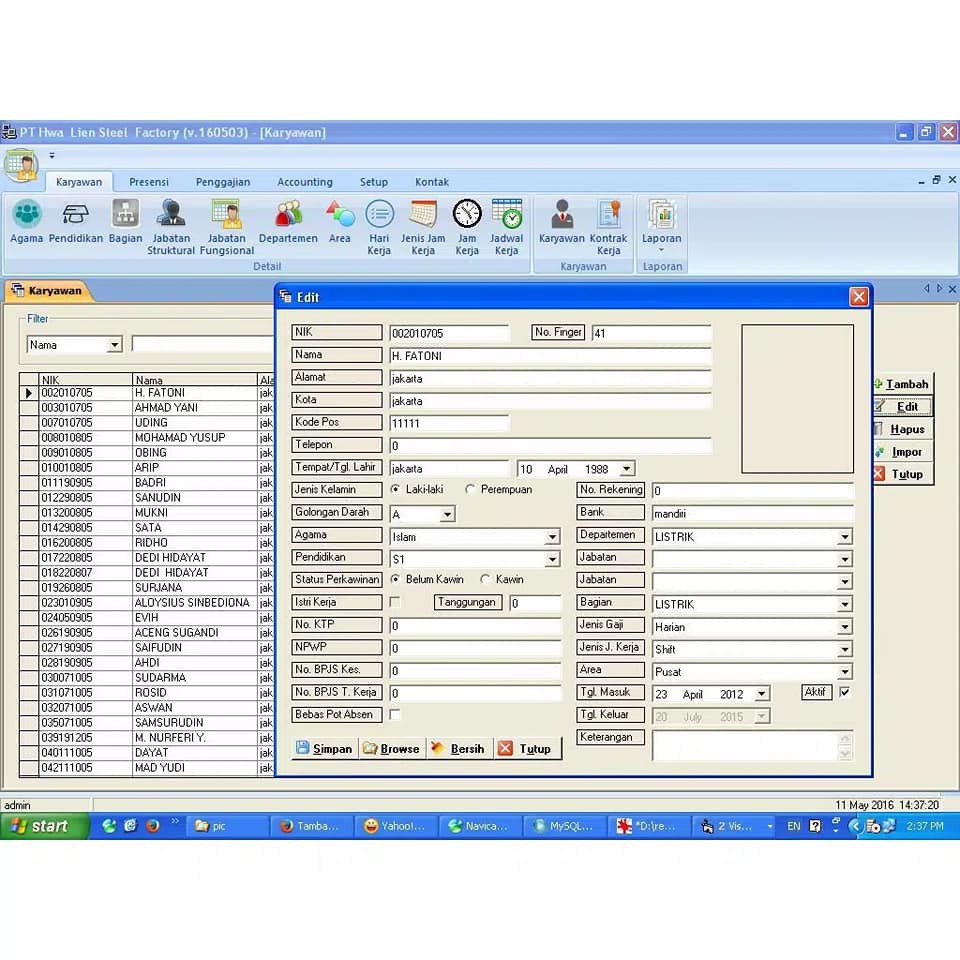Uncheck the Aktif employee checkbox
The height and width of the screenshot is (960, 960).
(x=845, y=692)
